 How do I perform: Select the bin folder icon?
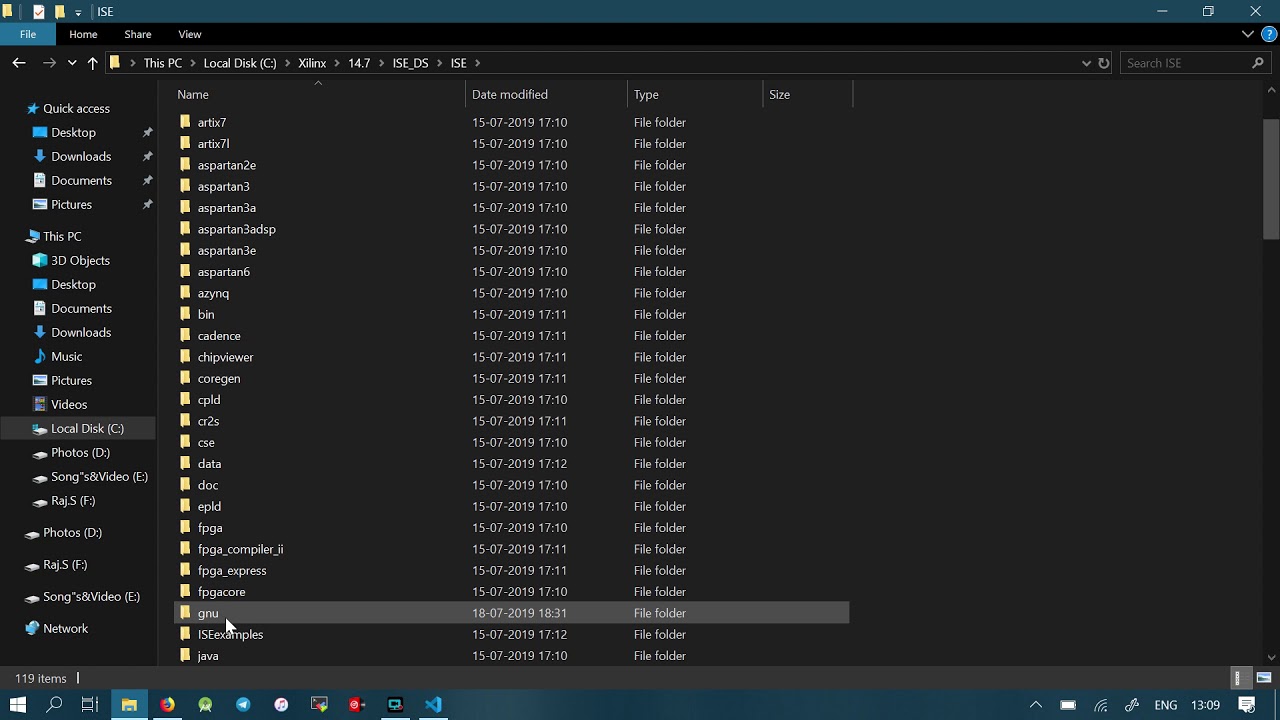pyautogui.click(x=185, y=314)
